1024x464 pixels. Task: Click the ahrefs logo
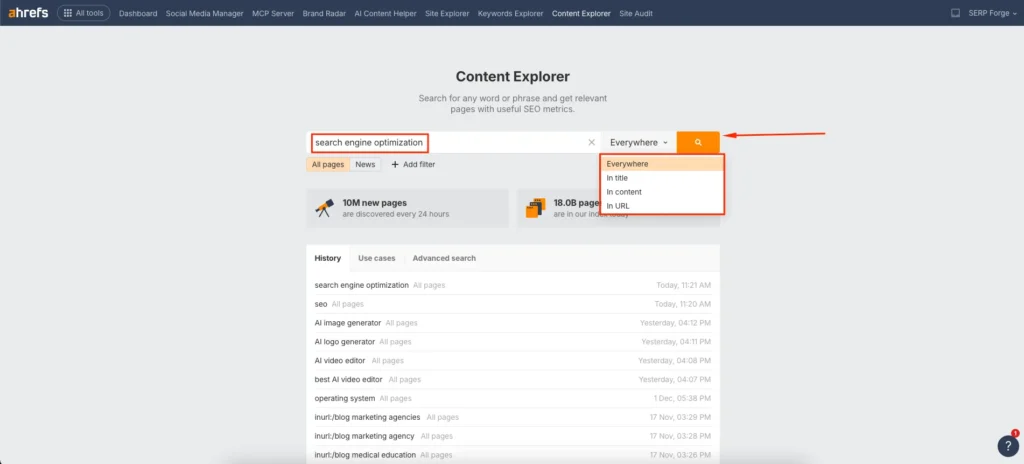click(28, 13)
